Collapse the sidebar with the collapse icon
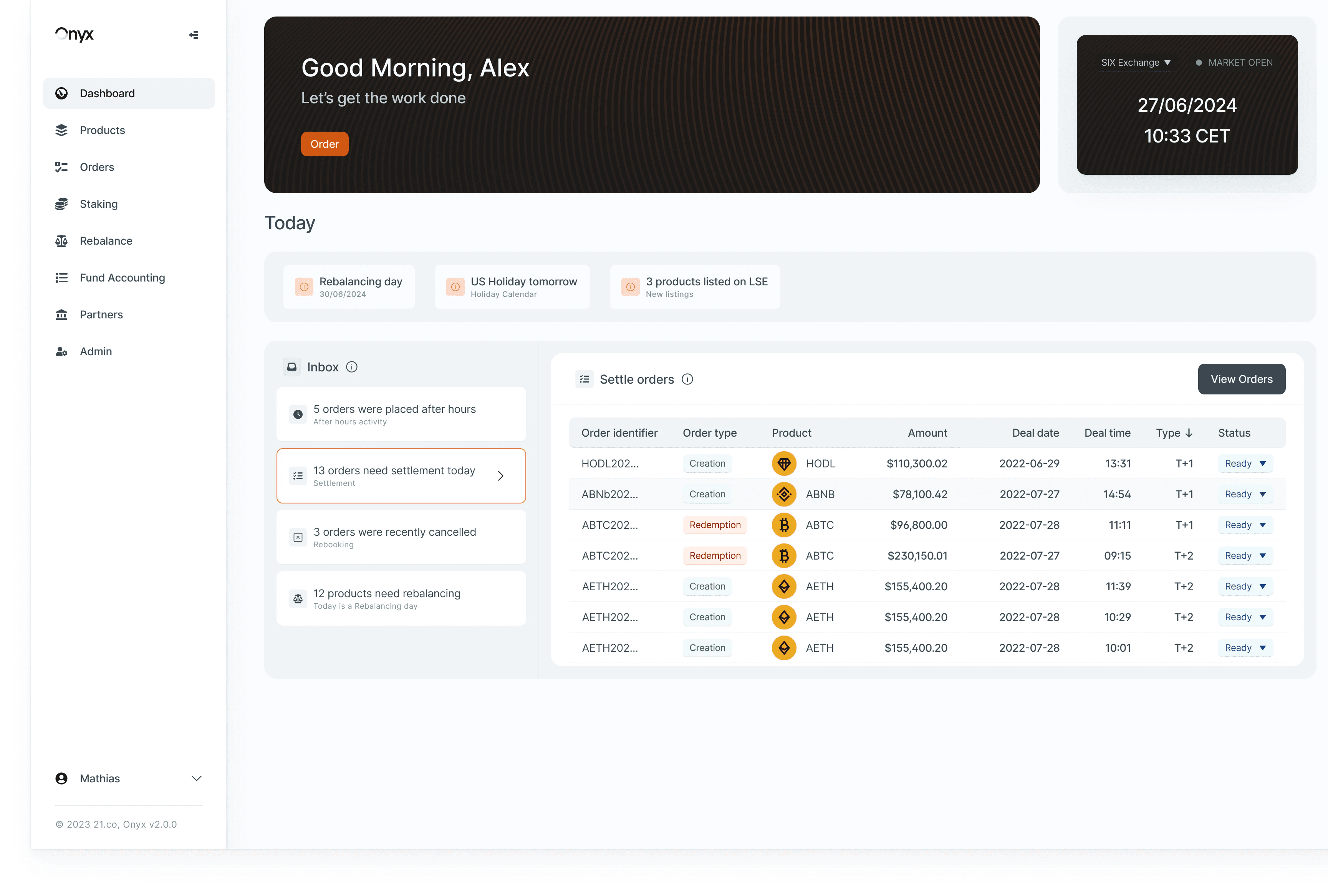This screenshot has width=1328, height=896. tap(194, 35)
